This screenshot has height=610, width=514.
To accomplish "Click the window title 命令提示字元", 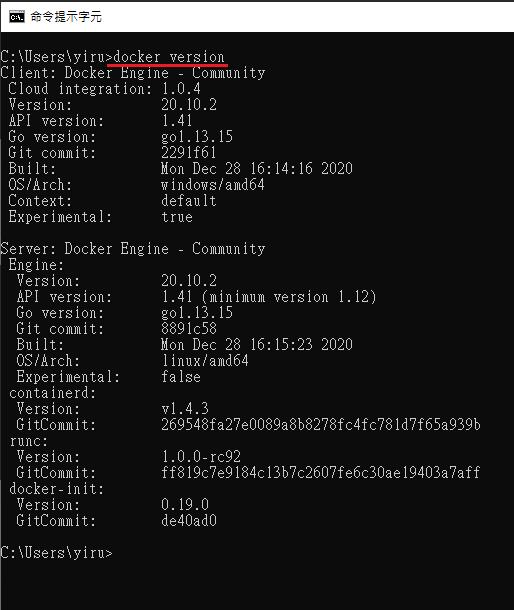I will coord(66,17).
